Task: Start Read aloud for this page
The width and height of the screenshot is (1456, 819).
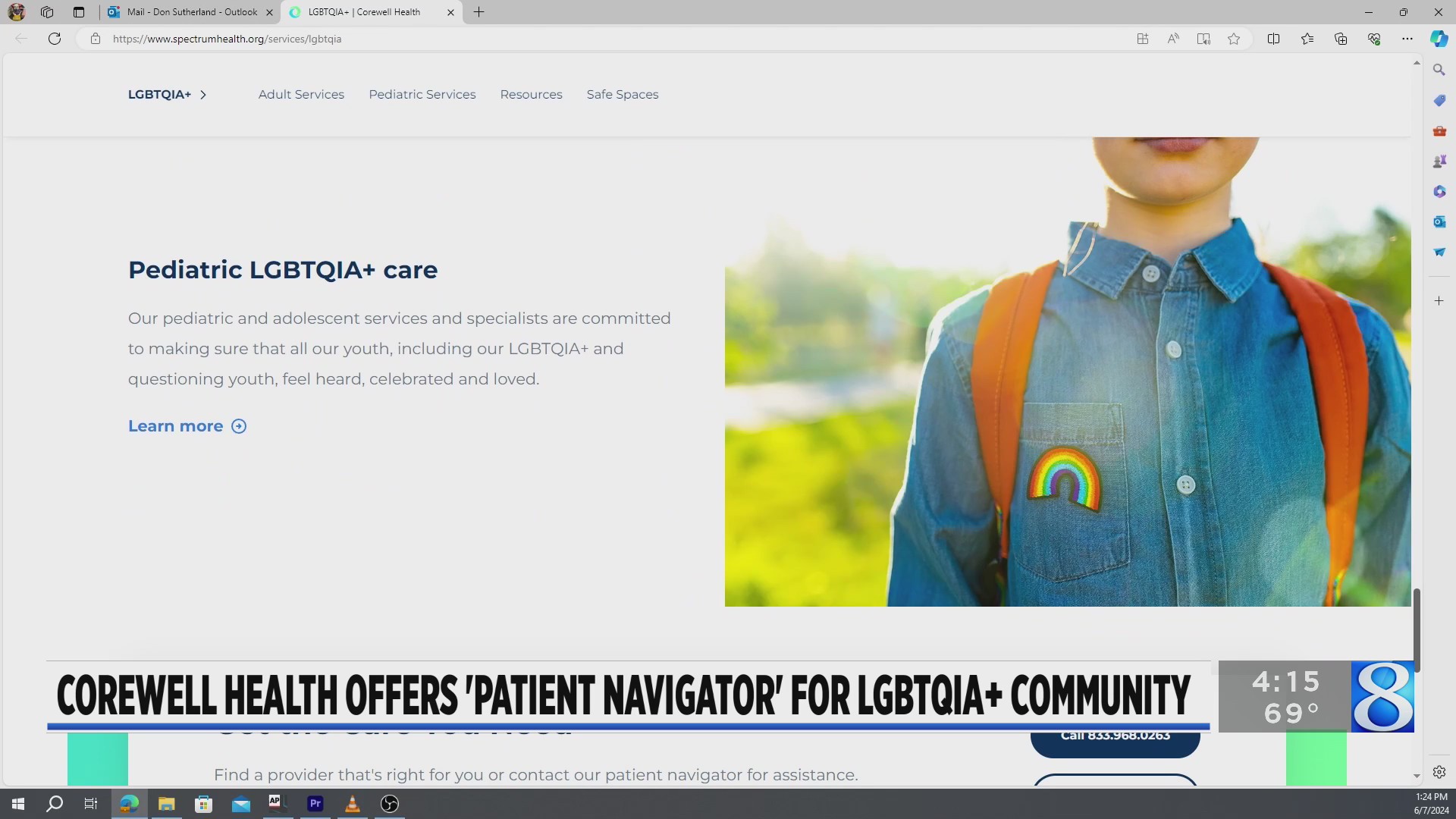Action: [1172, 39]
